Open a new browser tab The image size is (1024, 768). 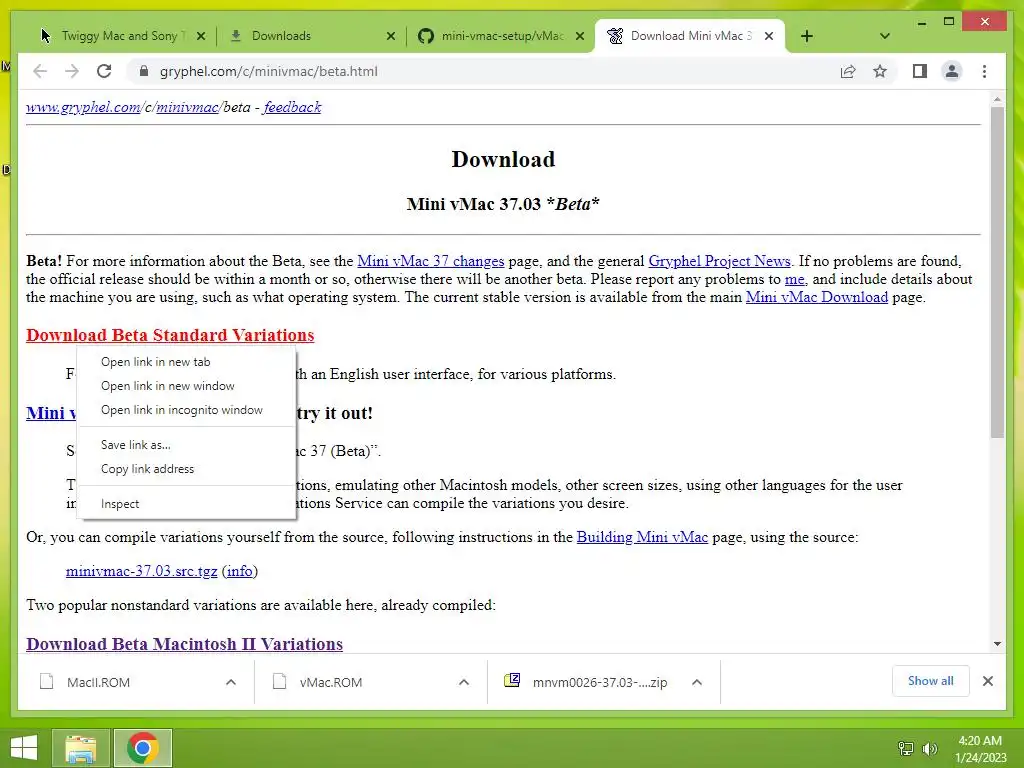[807, 36]
